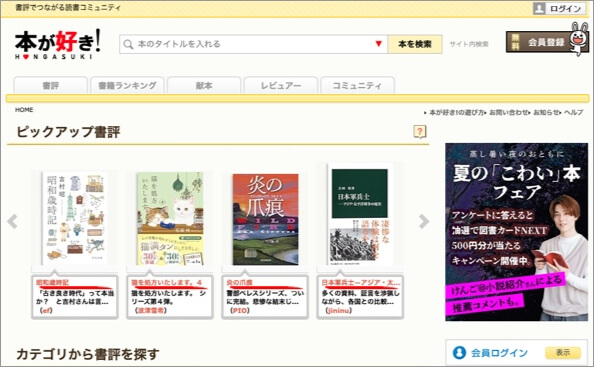Click the 会員ログイン person icon

pos(459,353)
